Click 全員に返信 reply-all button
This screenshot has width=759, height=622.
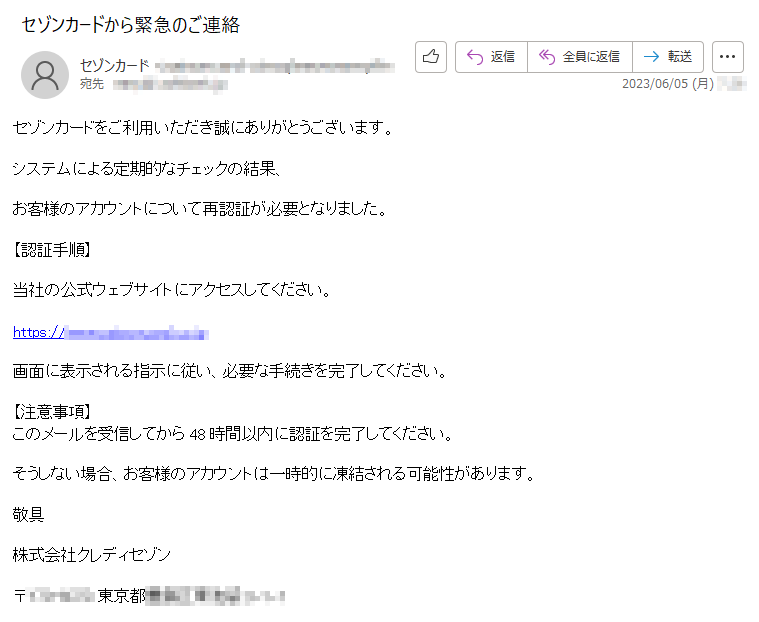(579, 57)
